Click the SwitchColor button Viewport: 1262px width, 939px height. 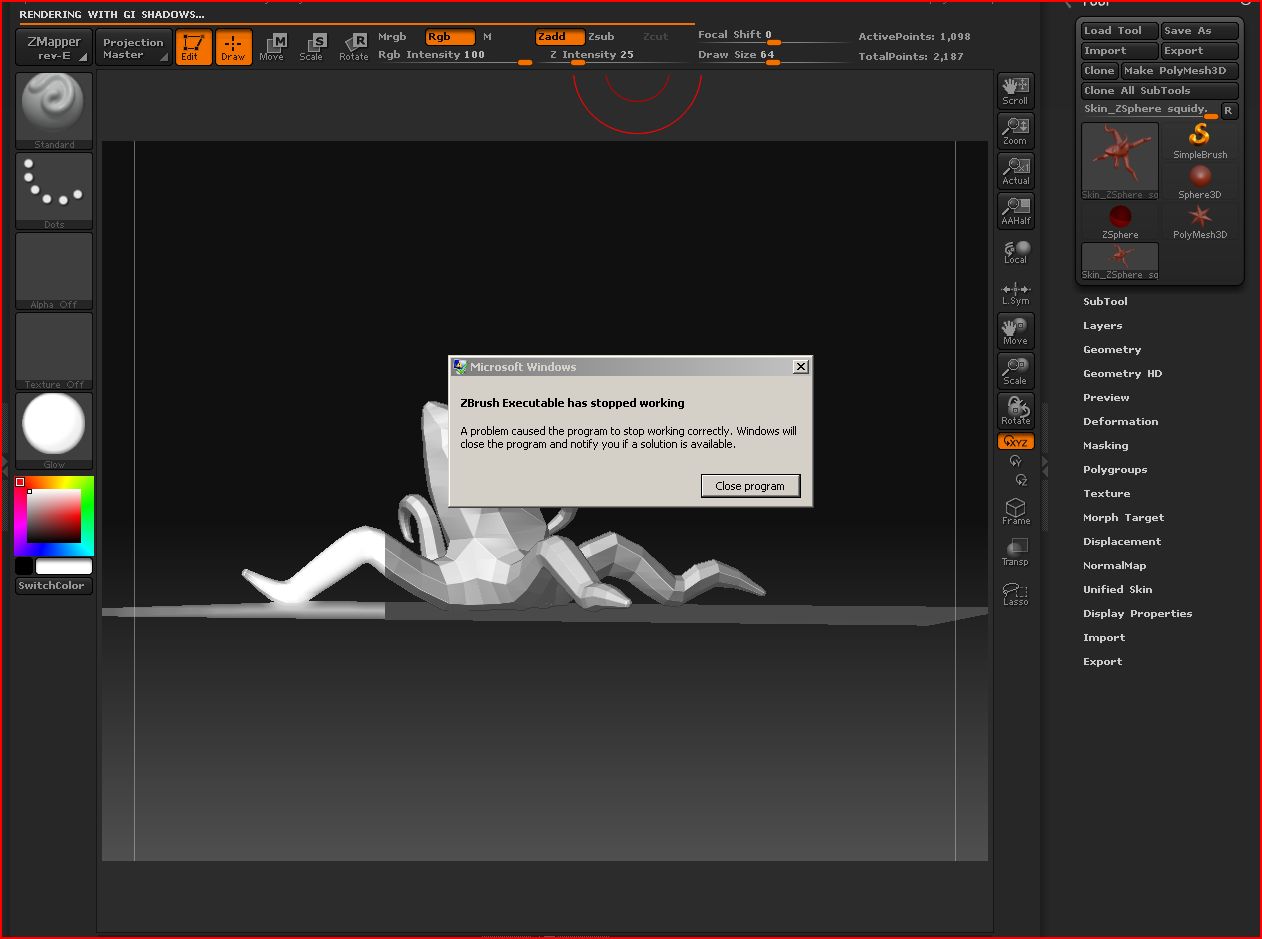click(x=54, y=586)
